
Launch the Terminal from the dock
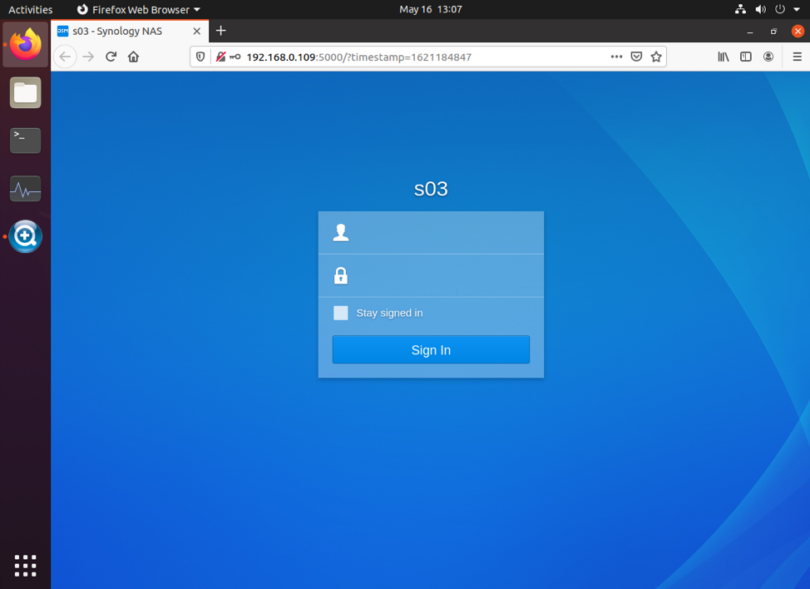(24, 140)
